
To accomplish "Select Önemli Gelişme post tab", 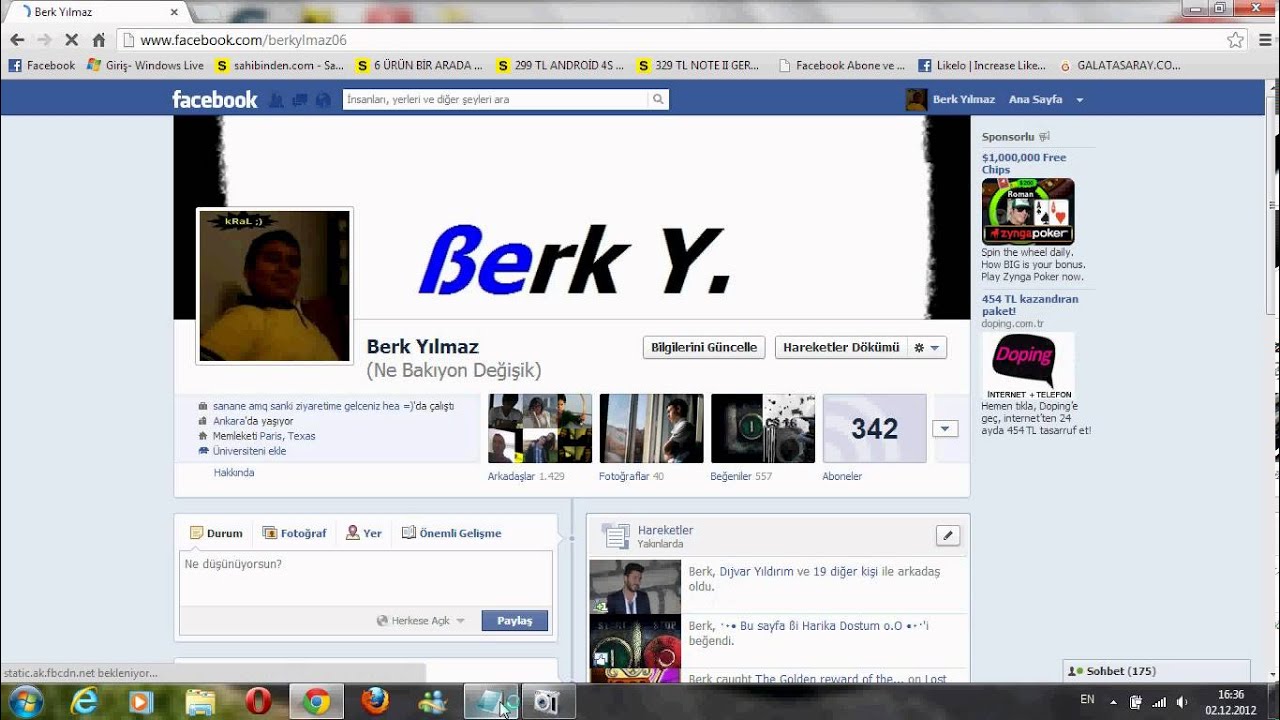I will (452, 533).
